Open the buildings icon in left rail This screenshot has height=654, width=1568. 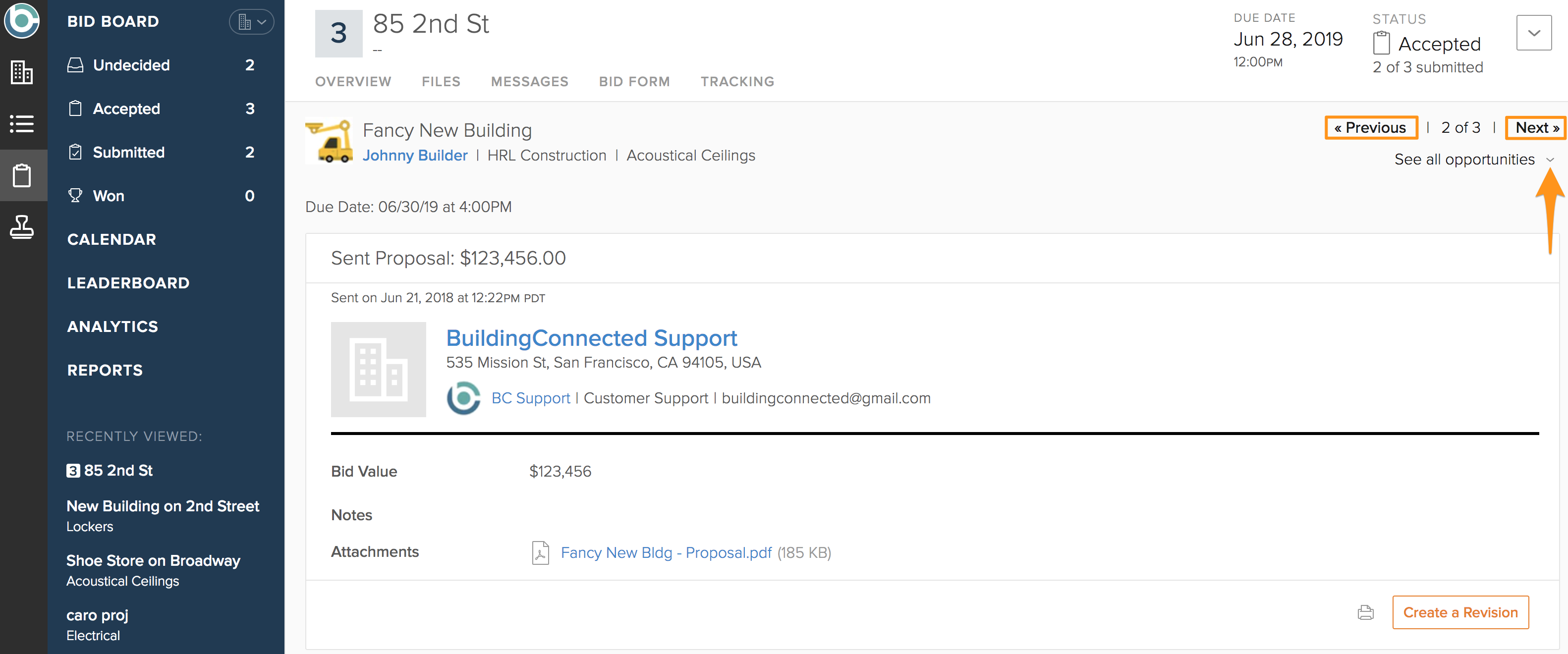(22, 72)
